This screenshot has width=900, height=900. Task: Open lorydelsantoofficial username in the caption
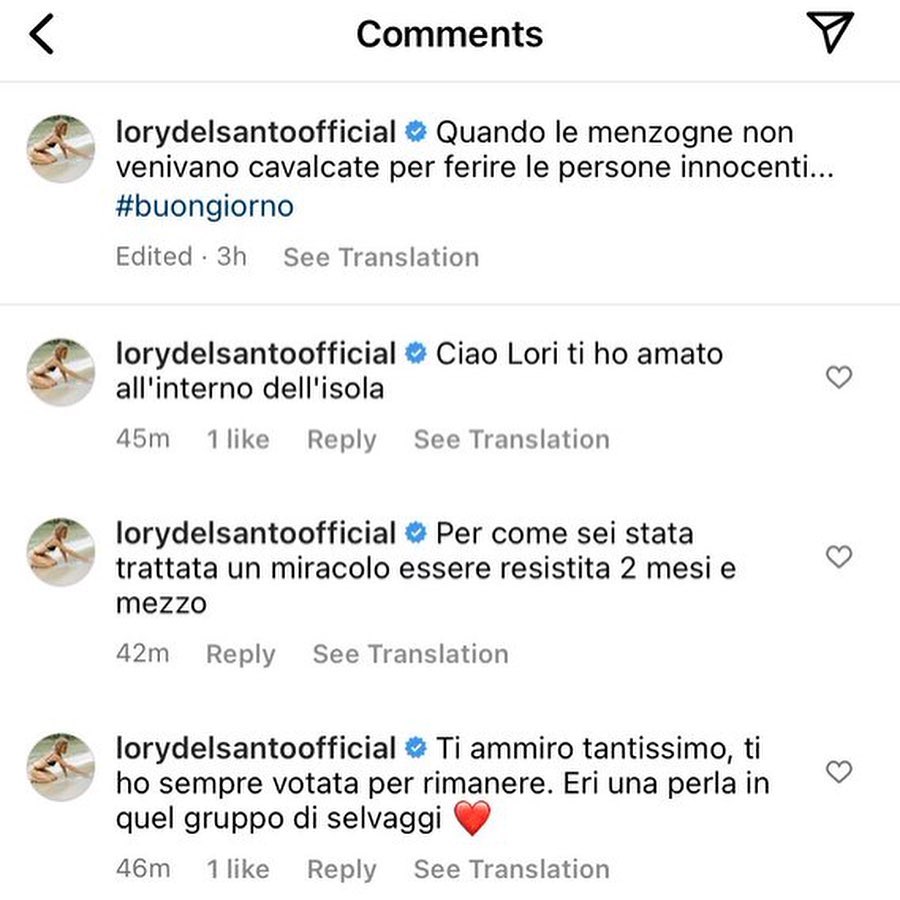coord(257,131)
